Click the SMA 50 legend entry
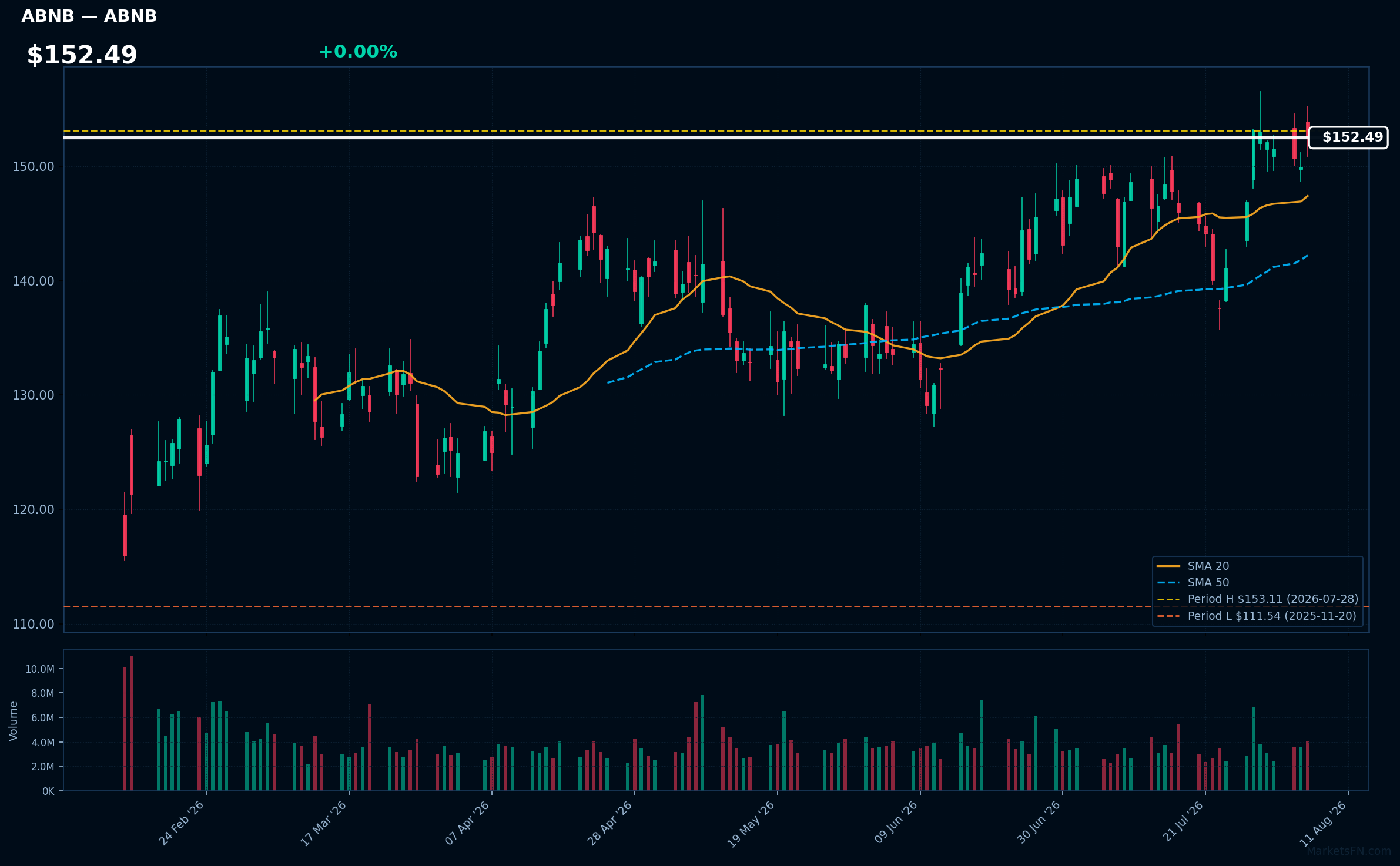The height and width of the screenshot is (866, 1400). point(1193,582)
